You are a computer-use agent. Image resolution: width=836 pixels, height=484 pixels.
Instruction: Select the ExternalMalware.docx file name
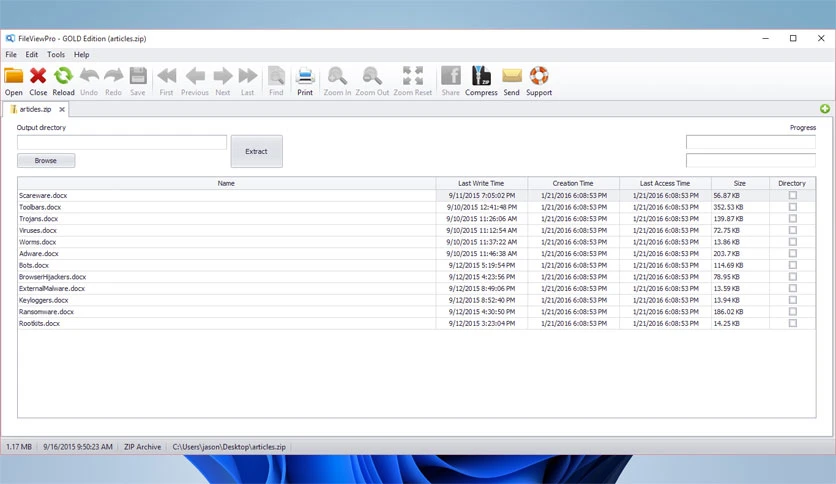[x=52, y=288]
